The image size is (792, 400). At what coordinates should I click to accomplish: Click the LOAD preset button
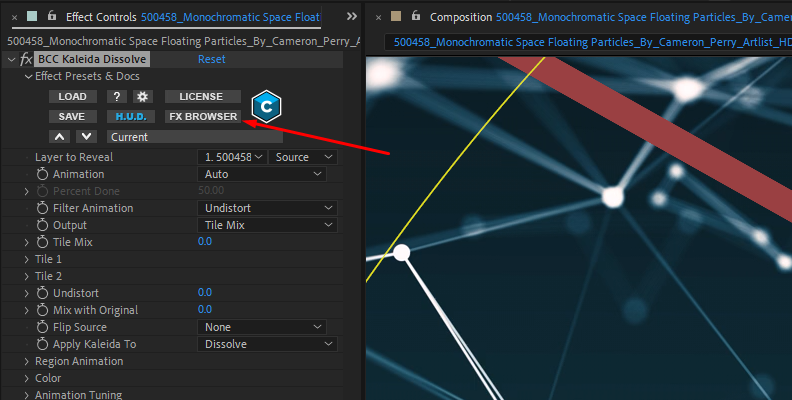(73, 96)
